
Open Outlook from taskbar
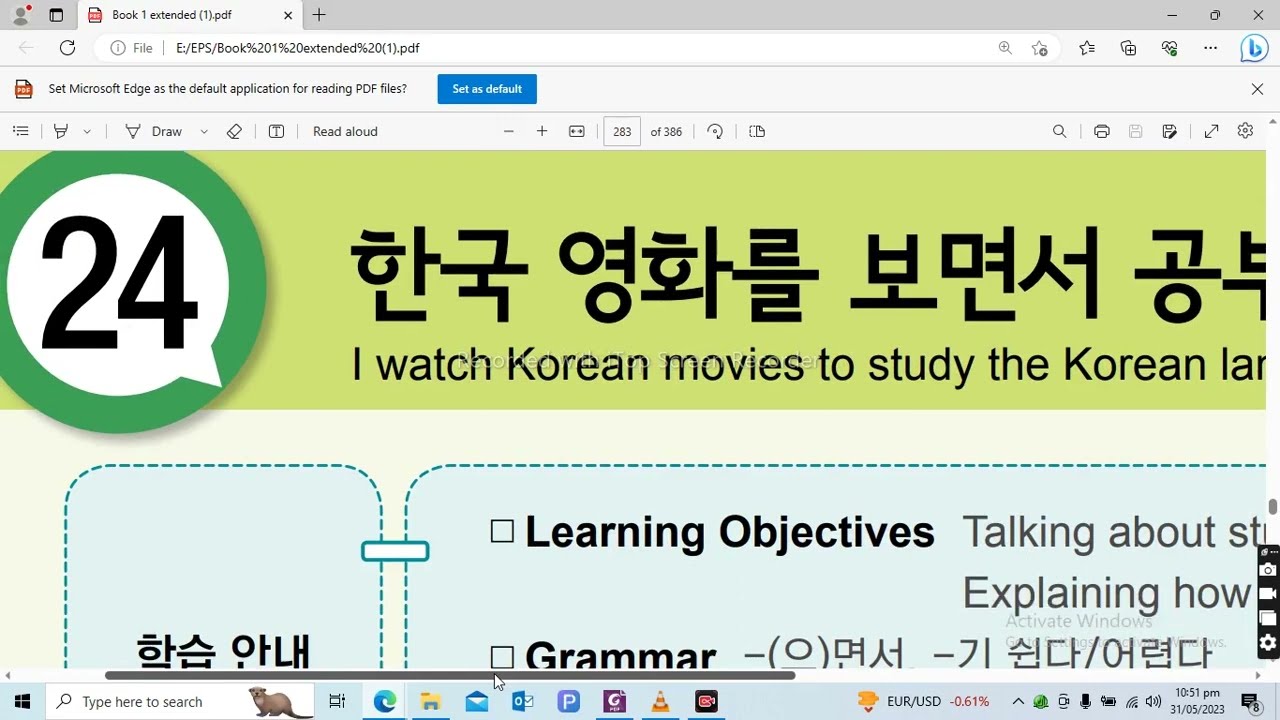coord(523,702)
